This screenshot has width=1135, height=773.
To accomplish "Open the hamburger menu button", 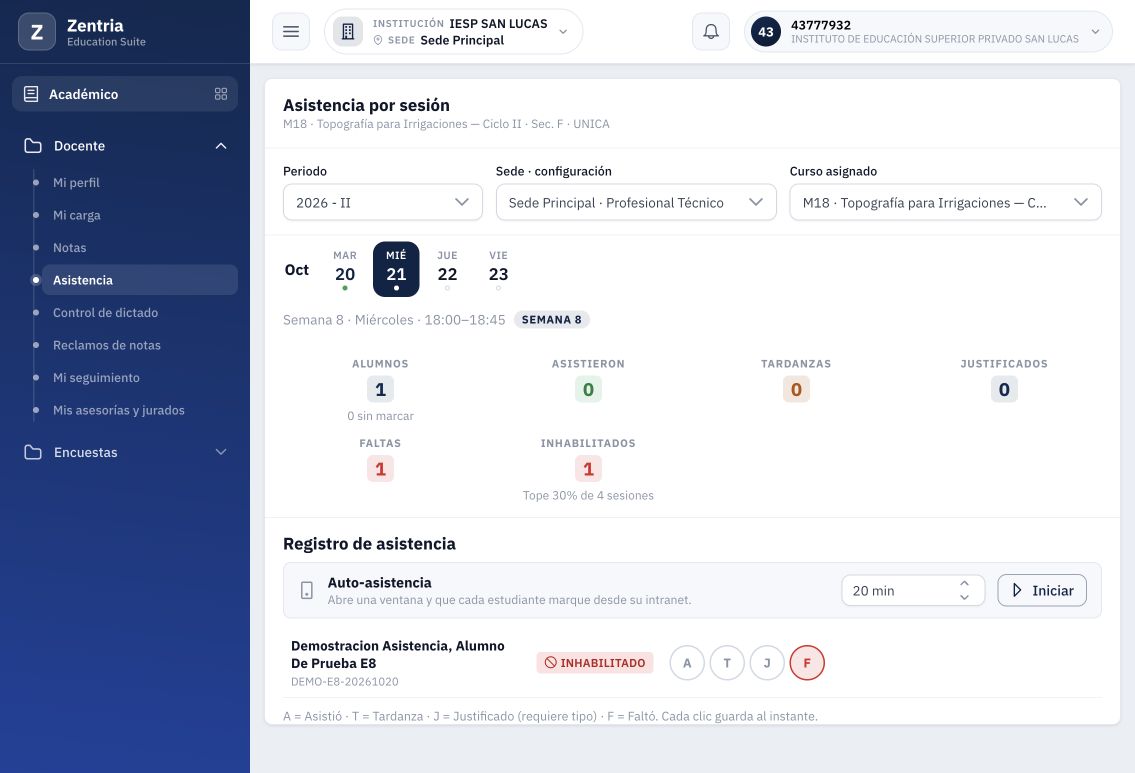I will [291, 32].
